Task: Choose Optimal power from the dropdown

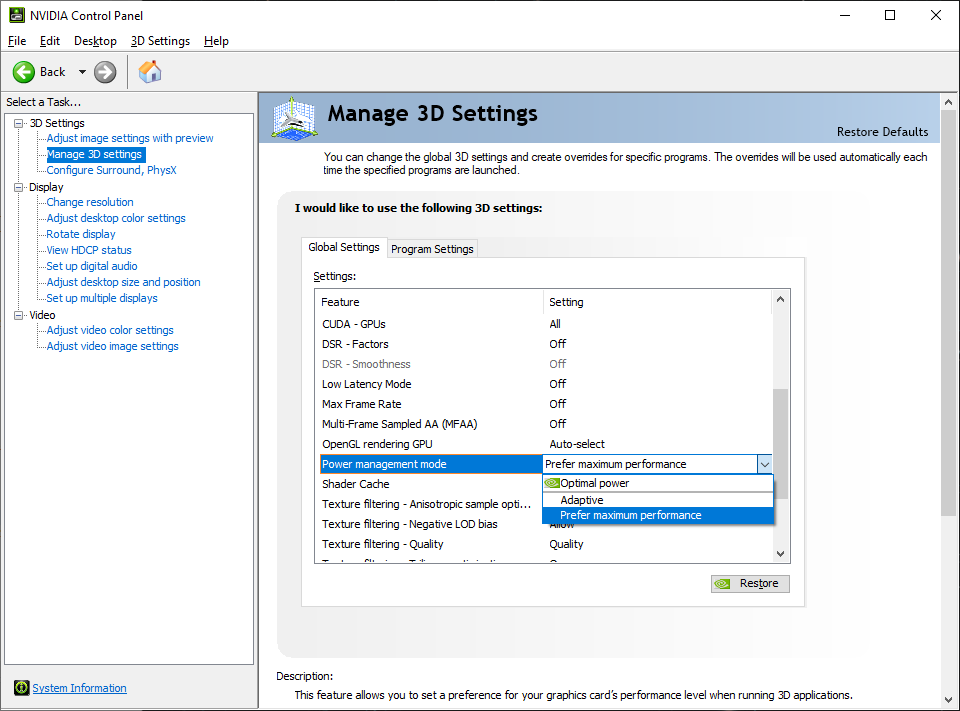Action: (x=658, y=483)
